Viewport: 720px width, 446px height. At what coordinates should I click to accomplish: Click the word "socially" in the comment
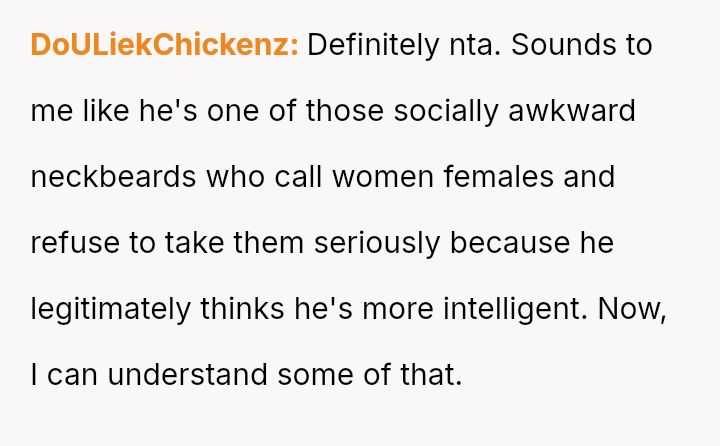pos(446,111)
